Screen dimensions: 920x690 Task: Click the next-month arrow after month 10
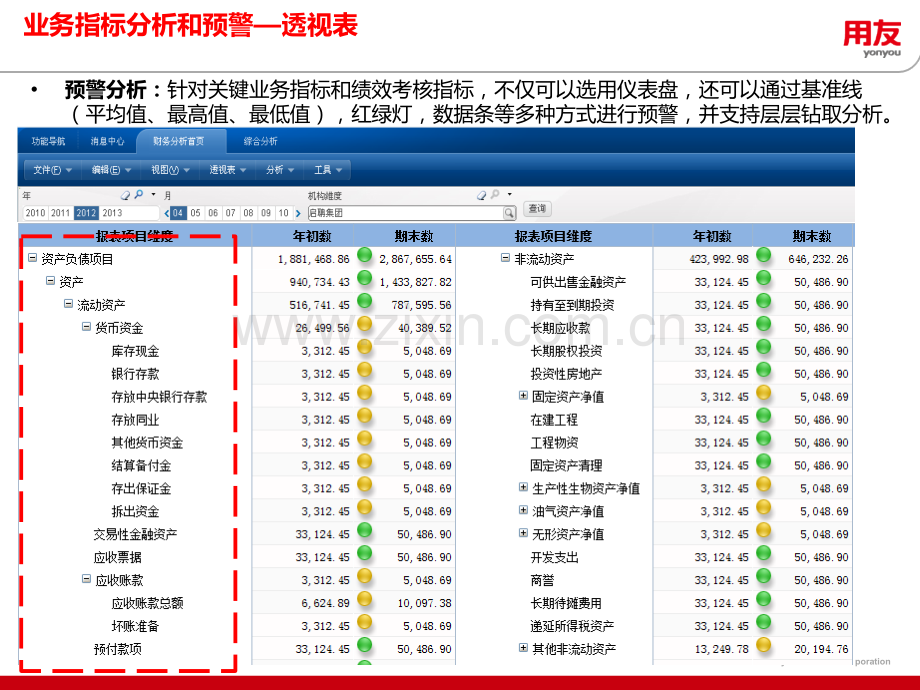click(297, 213)
